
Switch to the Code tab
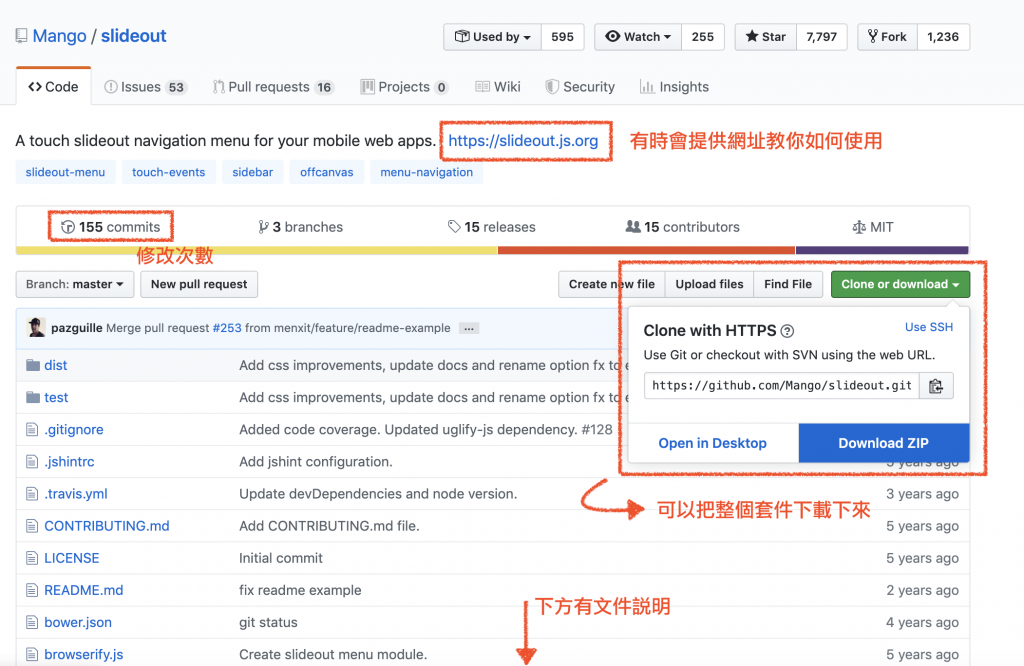tap(54, 87)
